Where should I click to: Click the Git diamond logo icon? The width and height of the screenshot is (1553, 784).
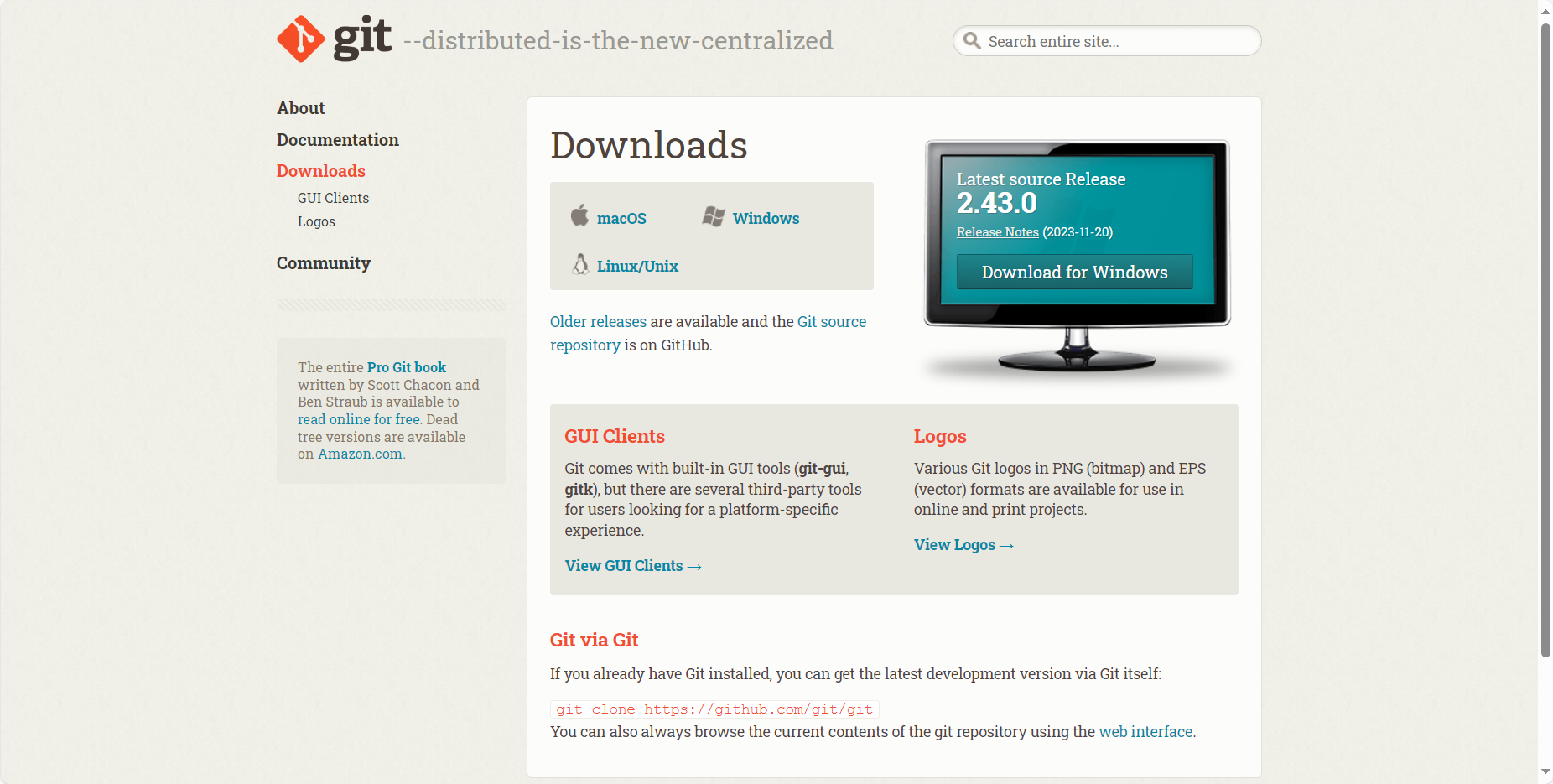click(x=301, y=39)
